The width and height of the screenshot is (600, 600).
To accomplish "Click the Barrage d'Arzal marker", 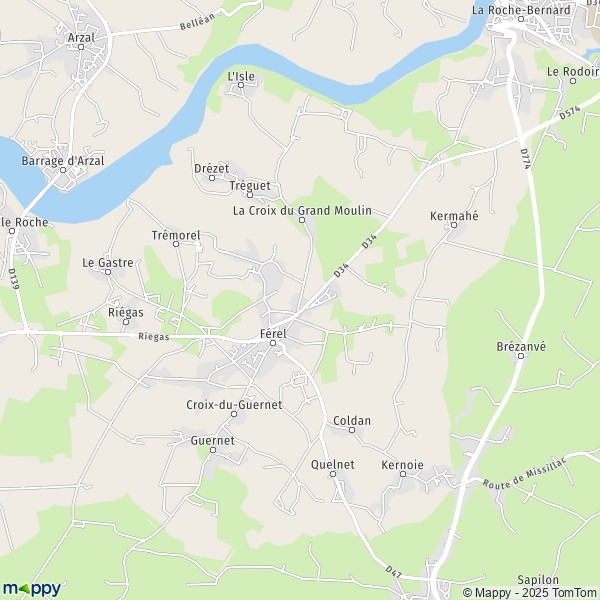I will pyautogui.click(x=63, y=170).
